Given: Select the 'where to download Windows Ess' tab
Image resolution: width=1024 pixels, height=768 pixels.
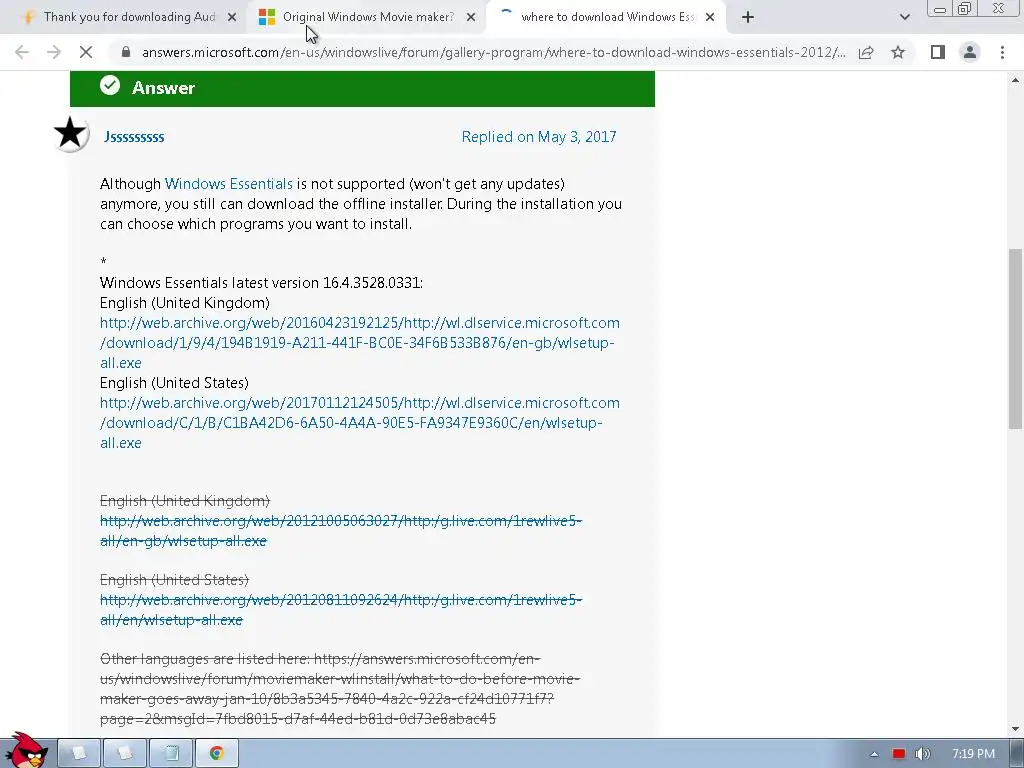Looking at the screenshot, I should point(607,17).
